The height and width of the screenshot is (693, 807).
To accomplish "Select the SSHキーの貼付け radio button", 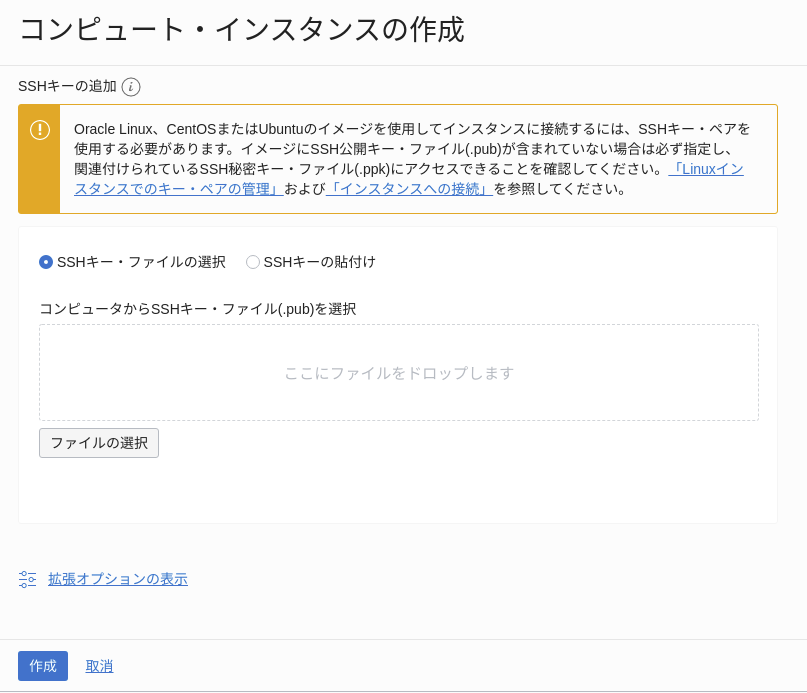I will pyautogui.click(x=253, y=262).
